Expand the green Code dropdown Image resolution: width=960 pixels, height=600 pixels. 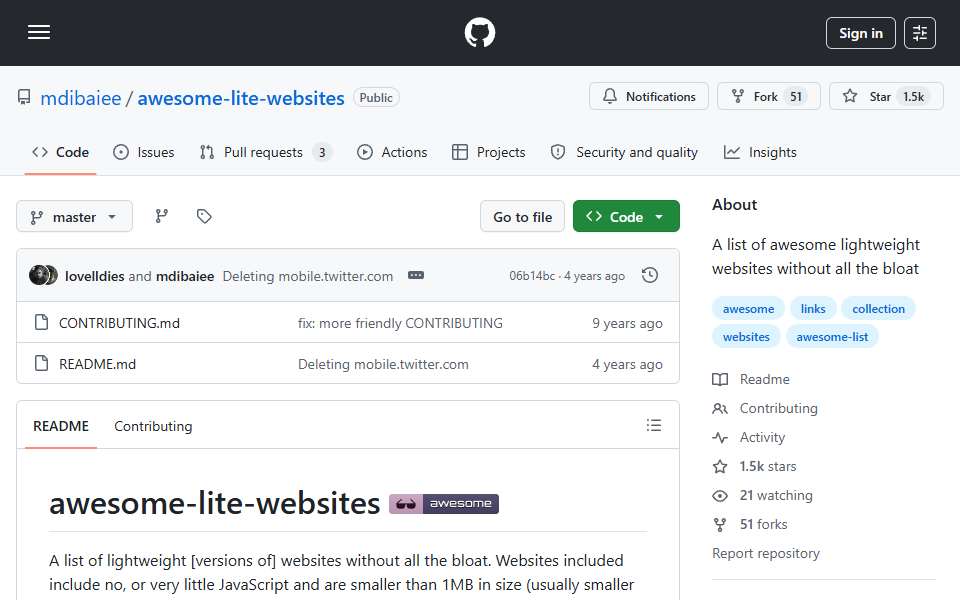(x=626, y=217)
